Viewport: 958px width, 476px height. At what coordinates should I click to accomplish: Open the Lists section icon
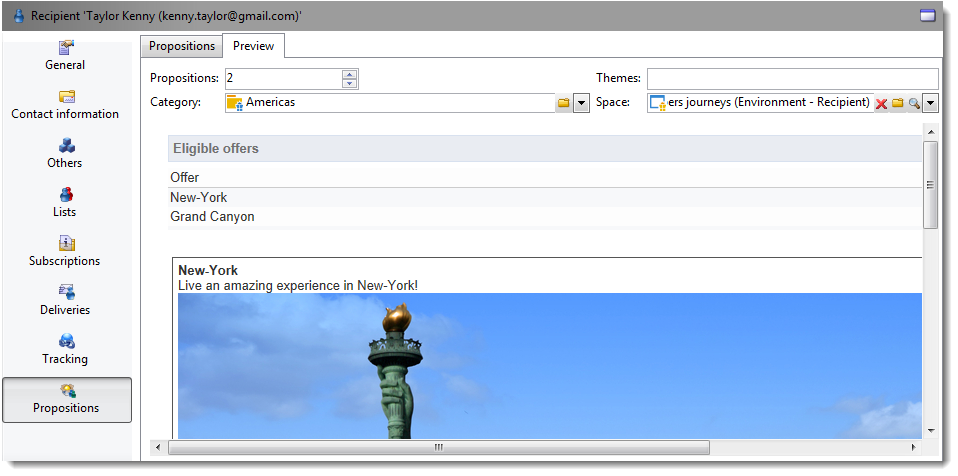tap(66, 194)
